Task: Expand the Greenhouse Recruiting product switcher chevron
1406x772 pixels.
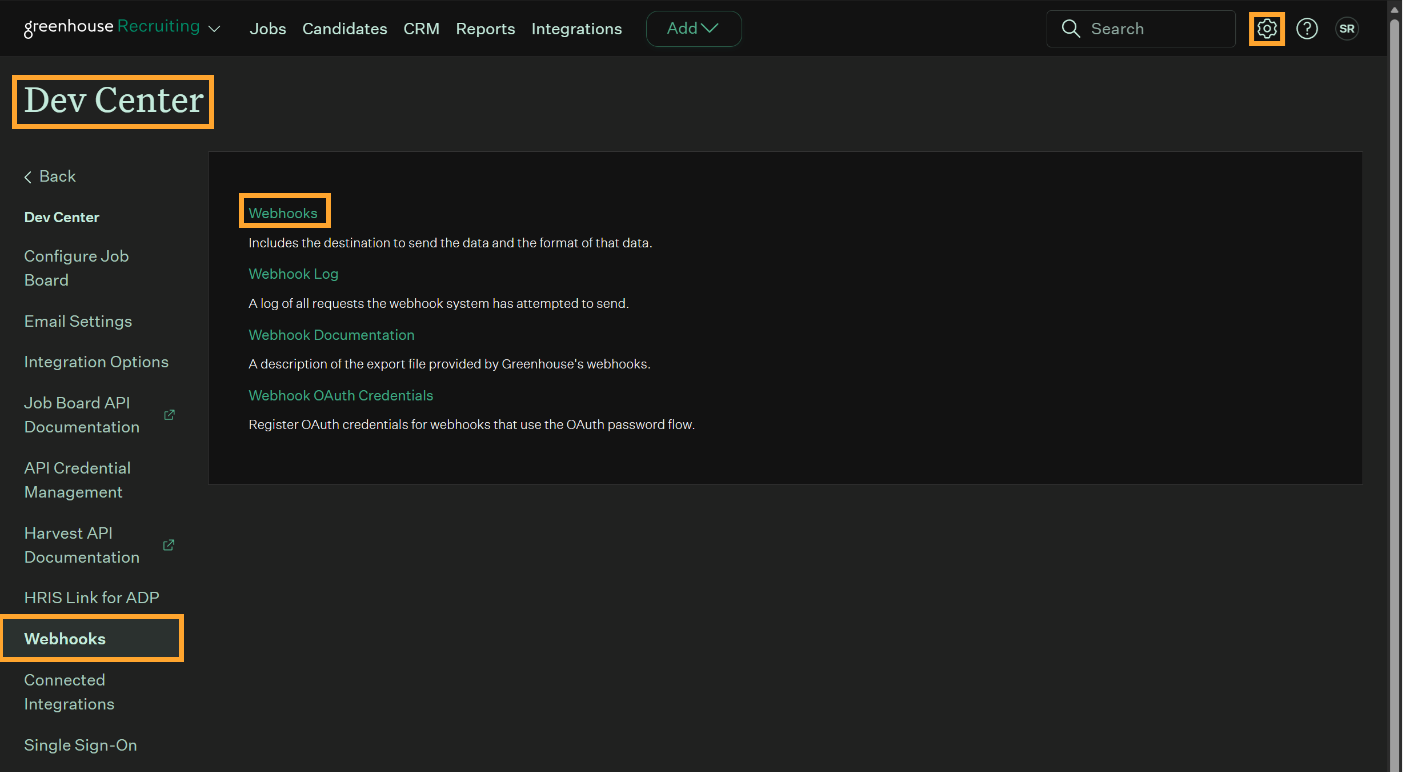Action: [x=214, y=29]
